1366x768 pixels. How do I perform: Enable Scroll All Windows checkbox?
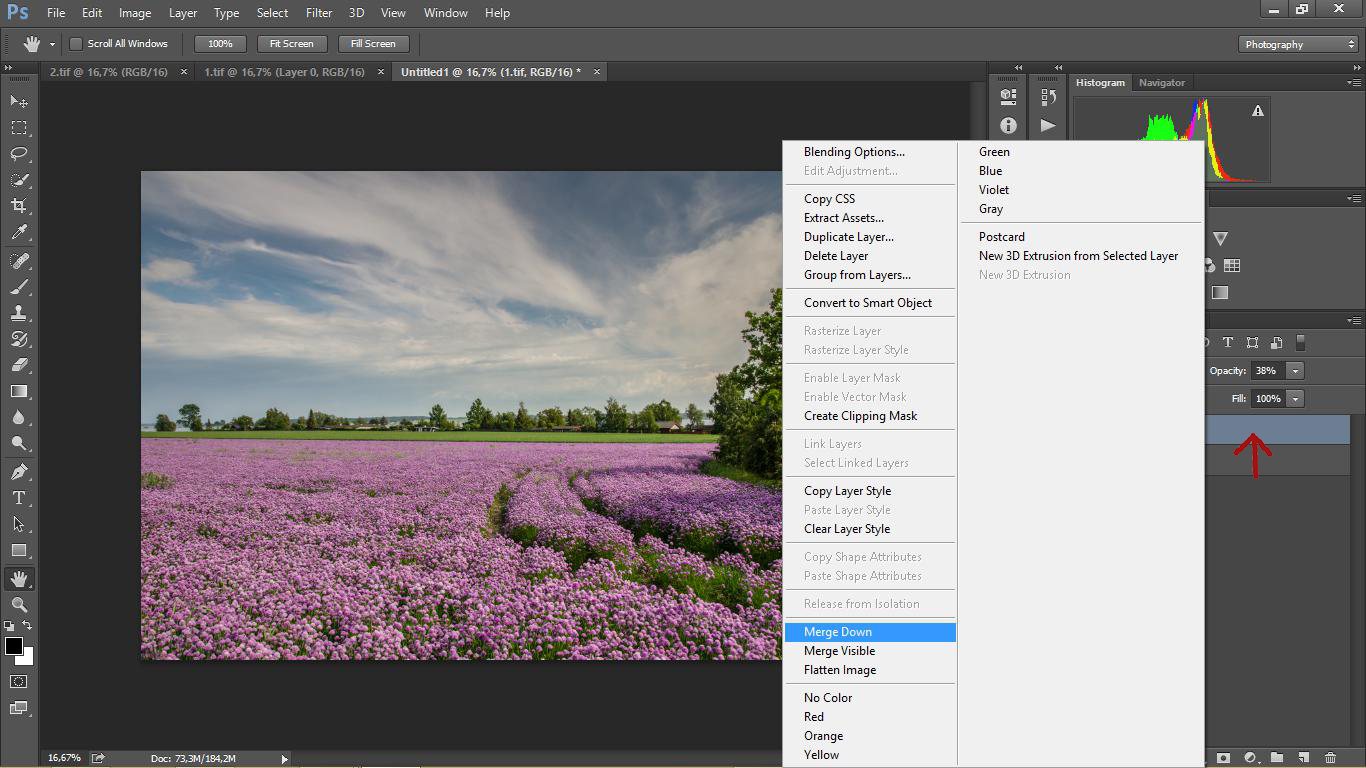click(76, 44)
